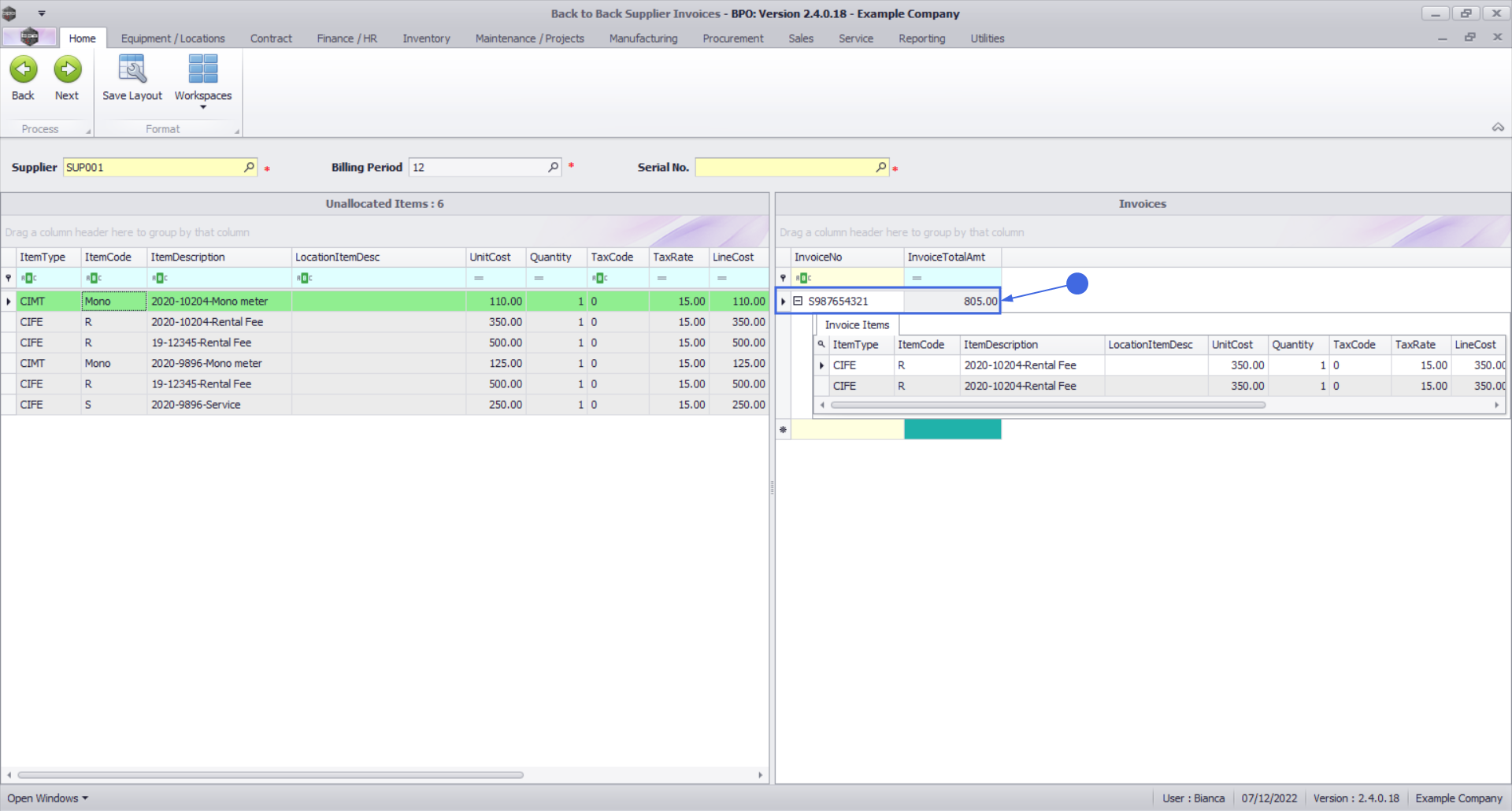Select the Invoice Items tab
Image resolution: width=1512 pixels, height=811 pixels.
(x=857, y=325)
